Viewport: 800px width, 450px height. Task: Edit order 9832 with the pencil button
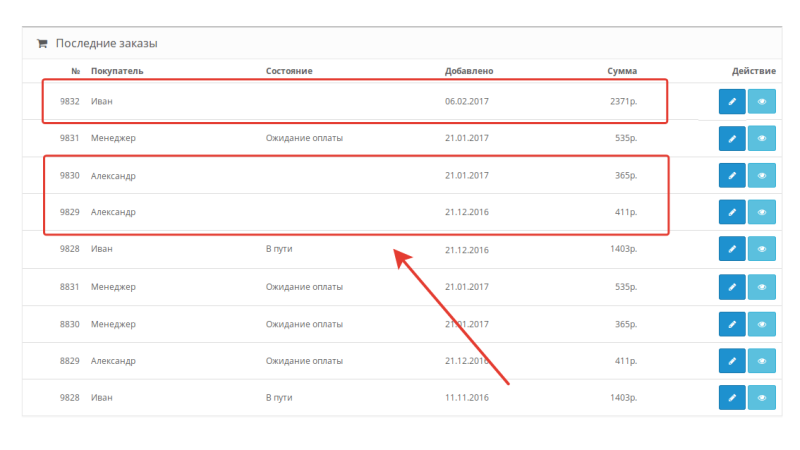point(732,101)
